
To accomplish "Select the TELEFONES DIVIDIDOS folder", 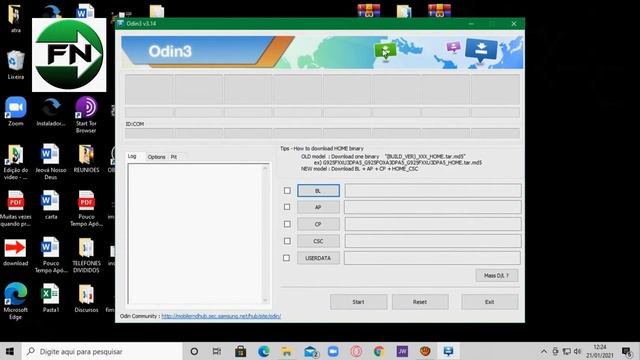I will 86,256.
